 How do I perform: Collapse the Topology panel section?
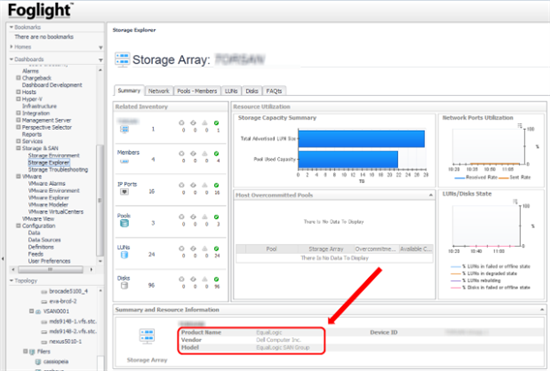tap(11, 281)
